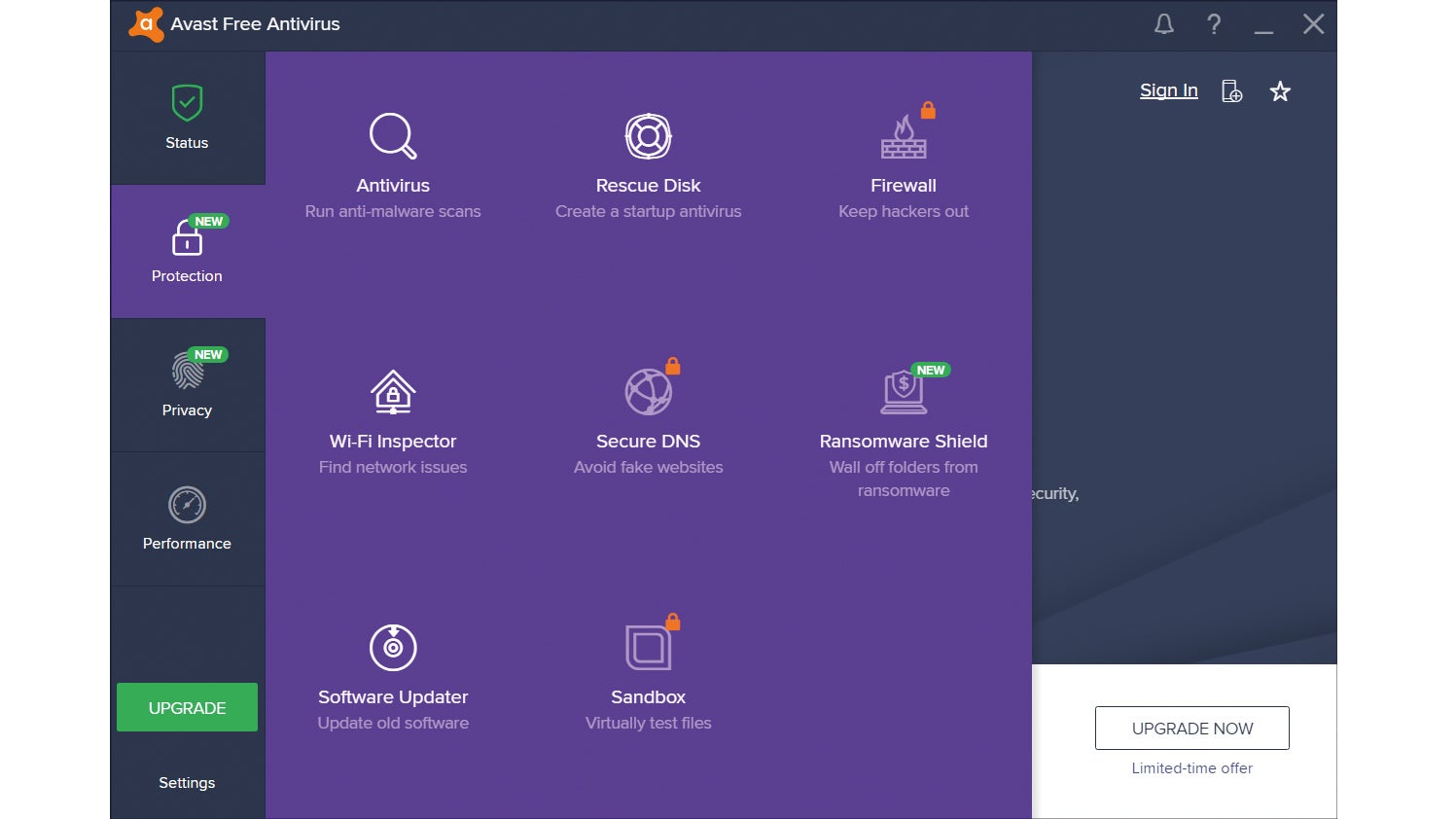
Task: Open the Antivirus magnifier icon
Action: pyautogui.click(x=393, y=136)
